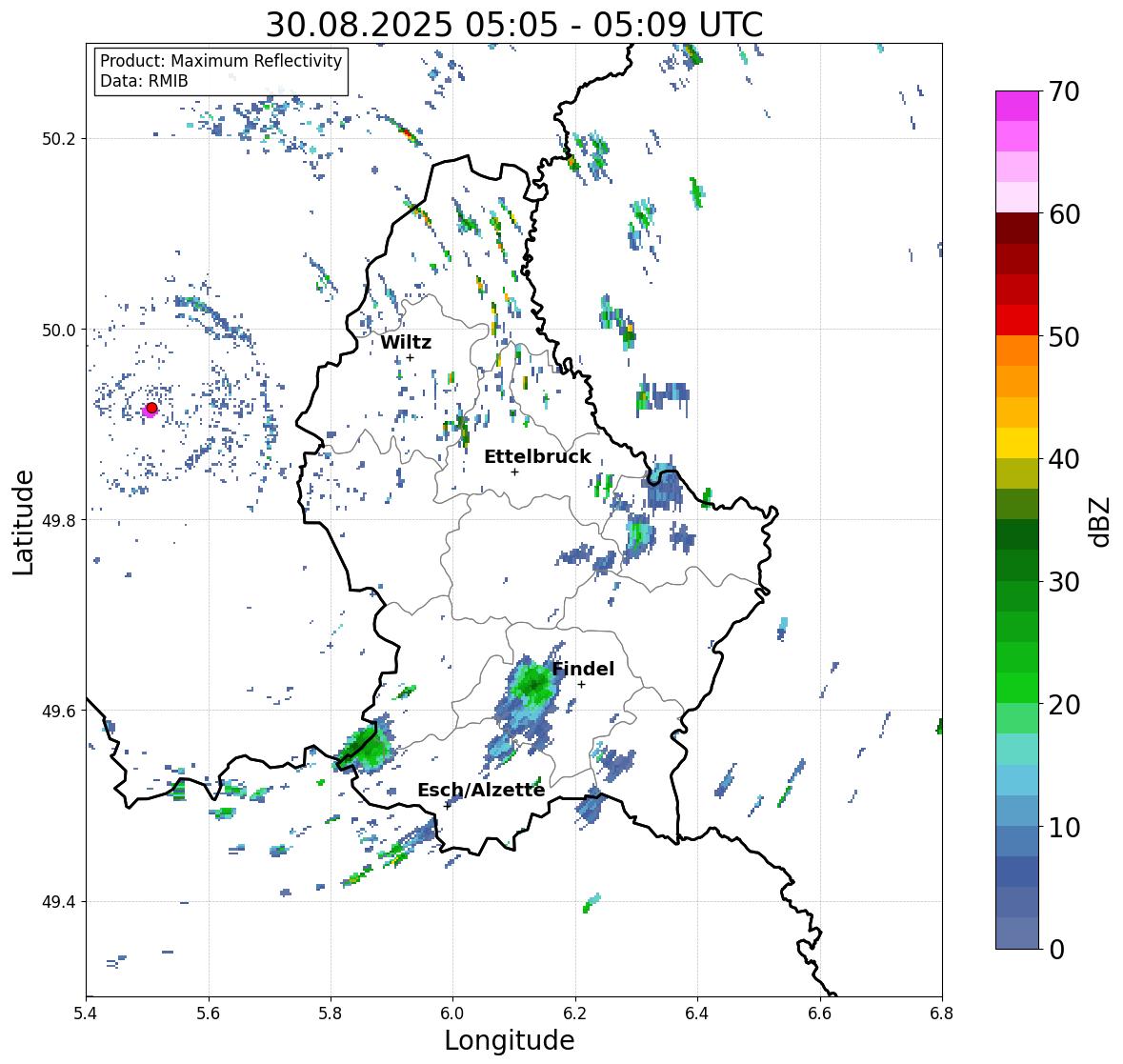This screenshot has height=1064, width=1123.
Task: Click the yellow 40 dBZ colorbar segment
Action: 1017,443
